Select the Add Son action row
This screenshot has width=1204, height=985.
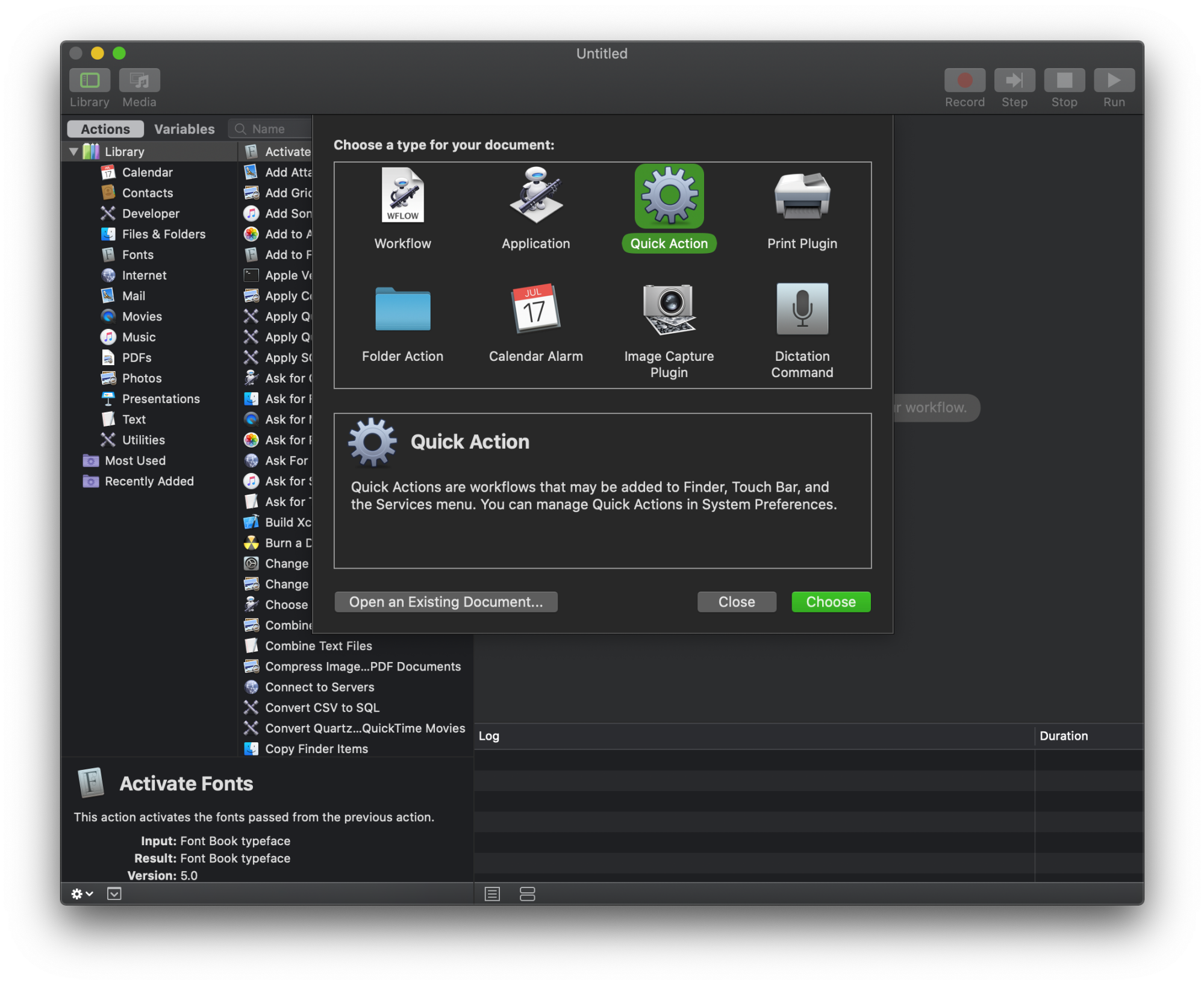277,213
